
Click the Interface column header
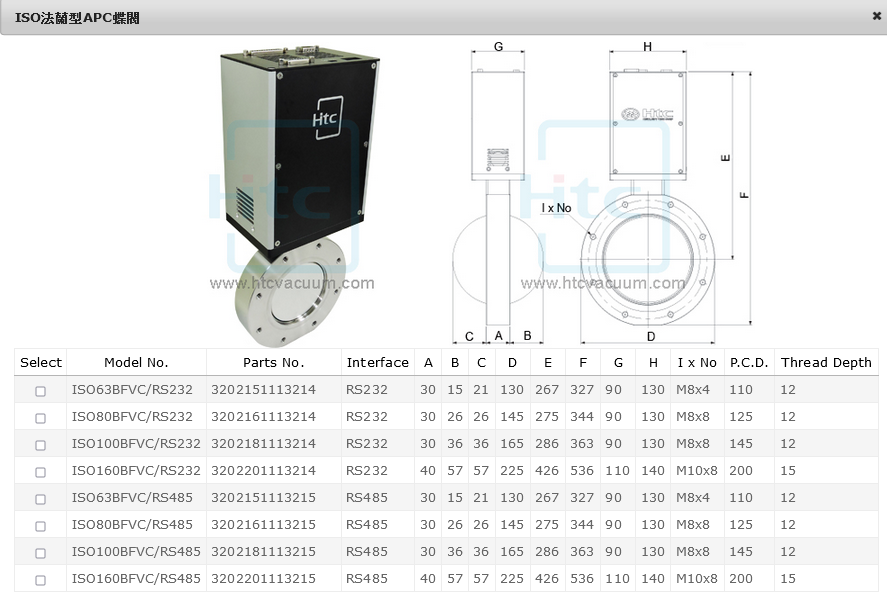point(377,363)
